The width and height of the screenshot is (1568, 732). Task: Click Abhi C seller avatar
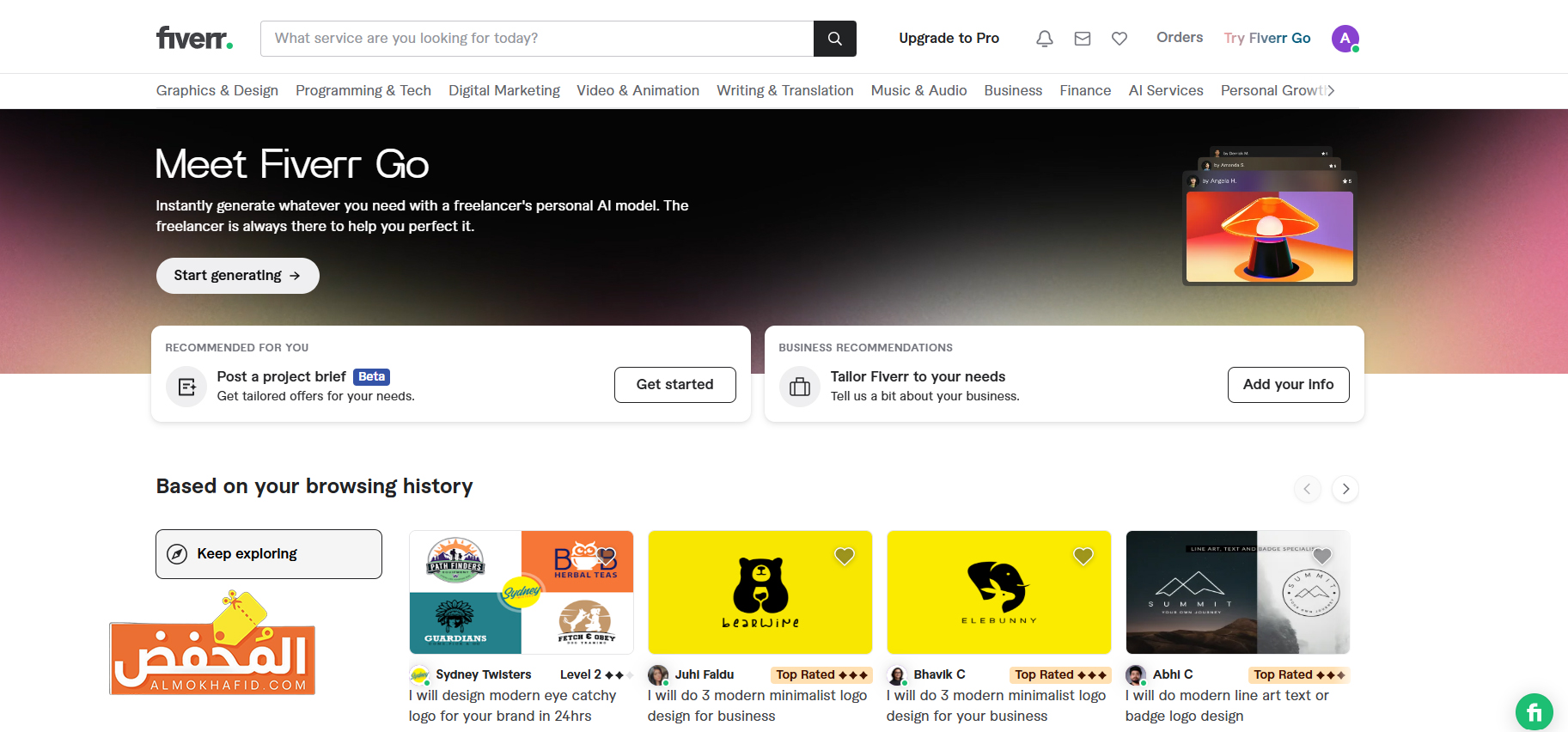coord(1136,675)
